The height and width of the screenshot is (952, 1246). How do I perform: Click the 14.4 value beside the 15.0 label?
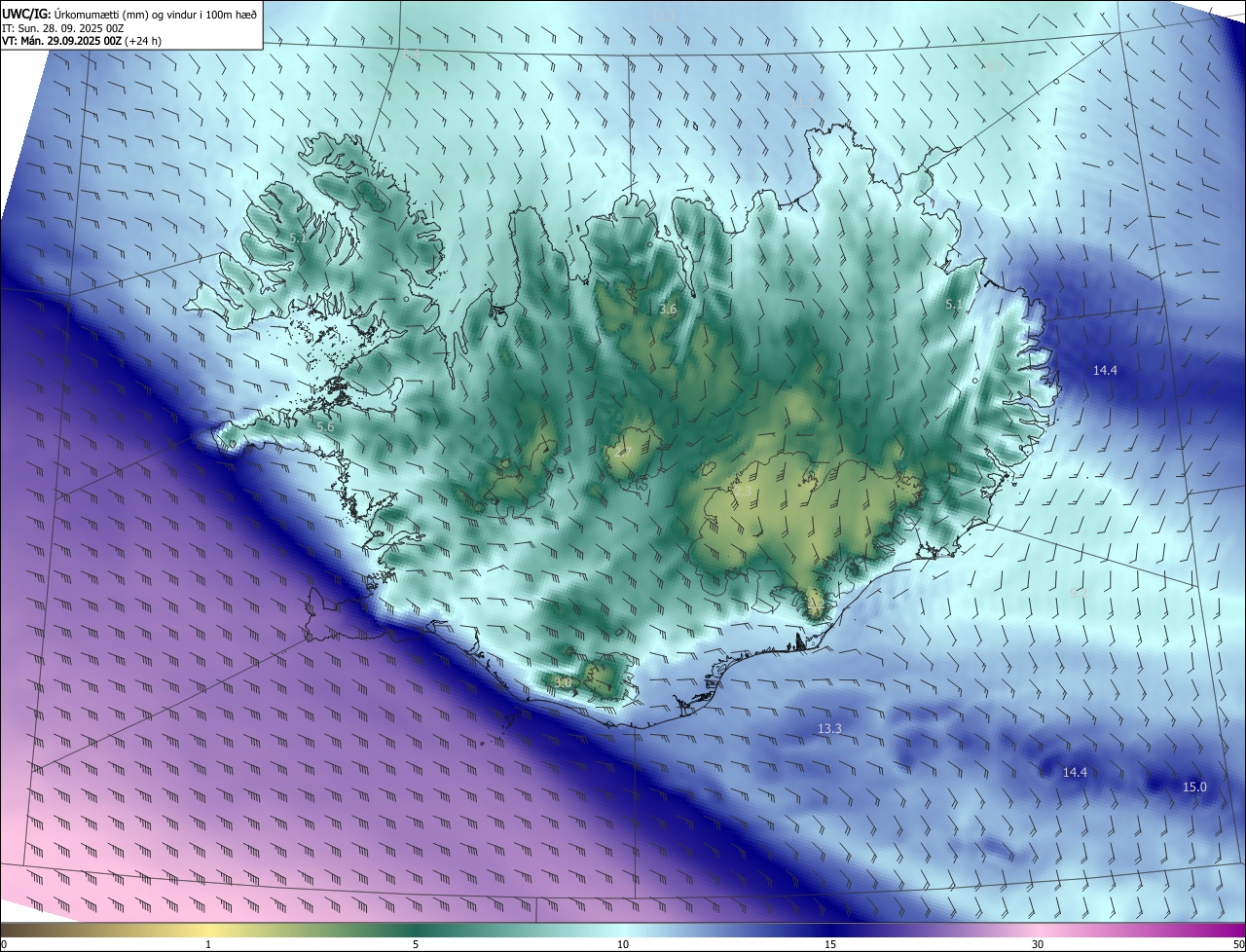(1075, 772)
